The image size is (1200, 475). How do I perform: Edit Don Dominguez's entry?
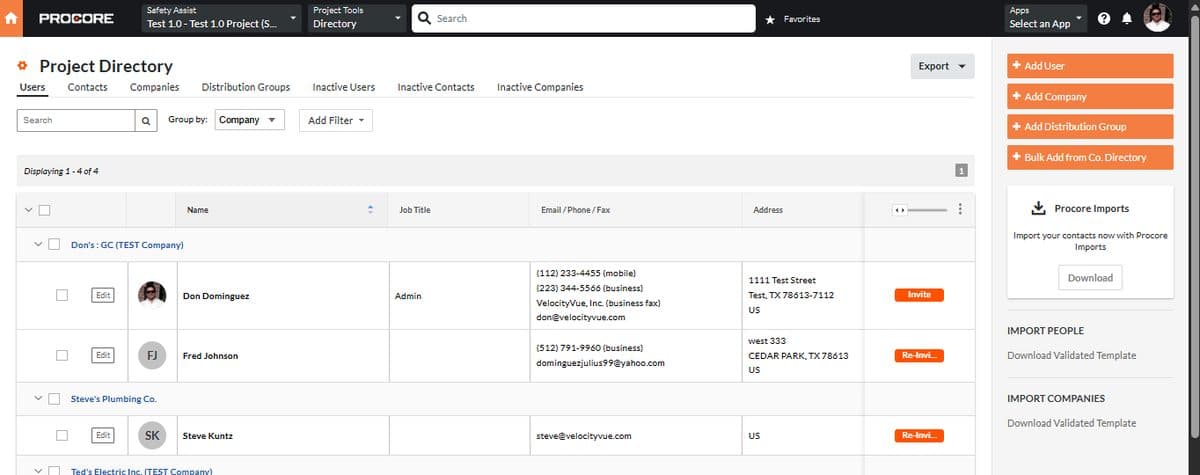[x=102, y=295]
